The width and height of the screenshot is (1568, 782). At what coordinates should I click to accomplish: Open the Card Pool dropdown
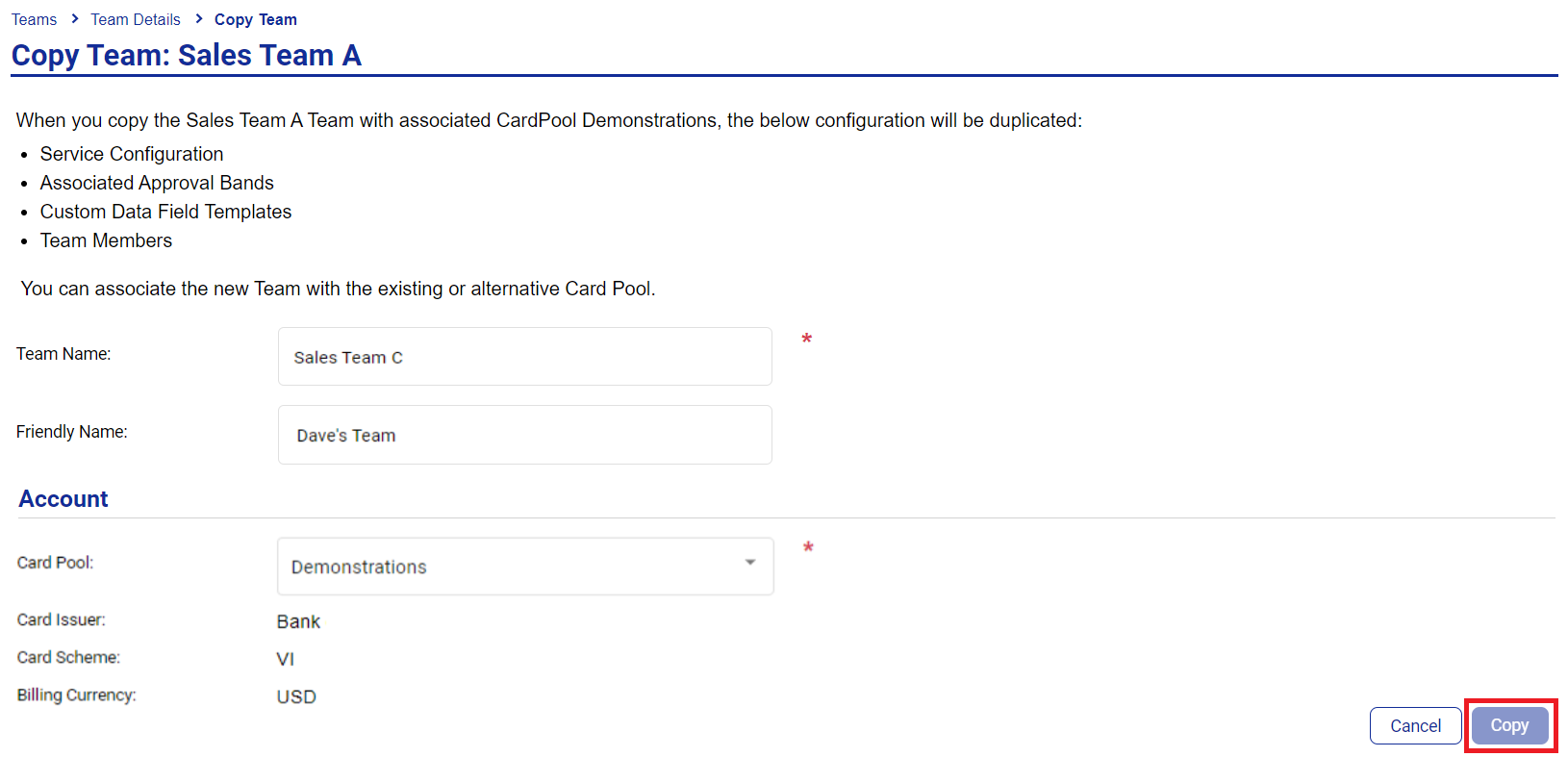[x=525, y=567]
